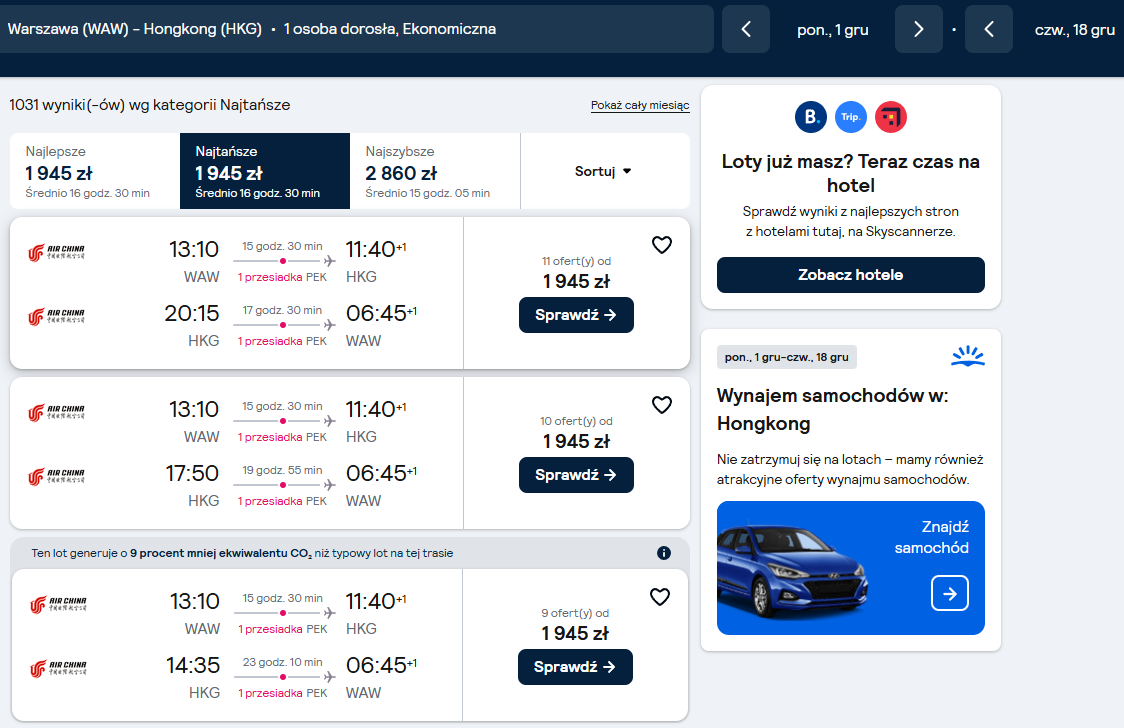
Task: Switch to Najszybsze tab
Action: tap(435, 171)
